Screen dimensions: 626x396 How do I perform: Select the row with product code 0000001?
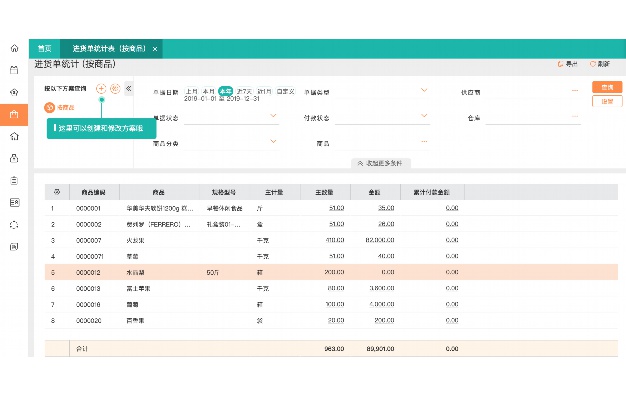pos(331,208)
